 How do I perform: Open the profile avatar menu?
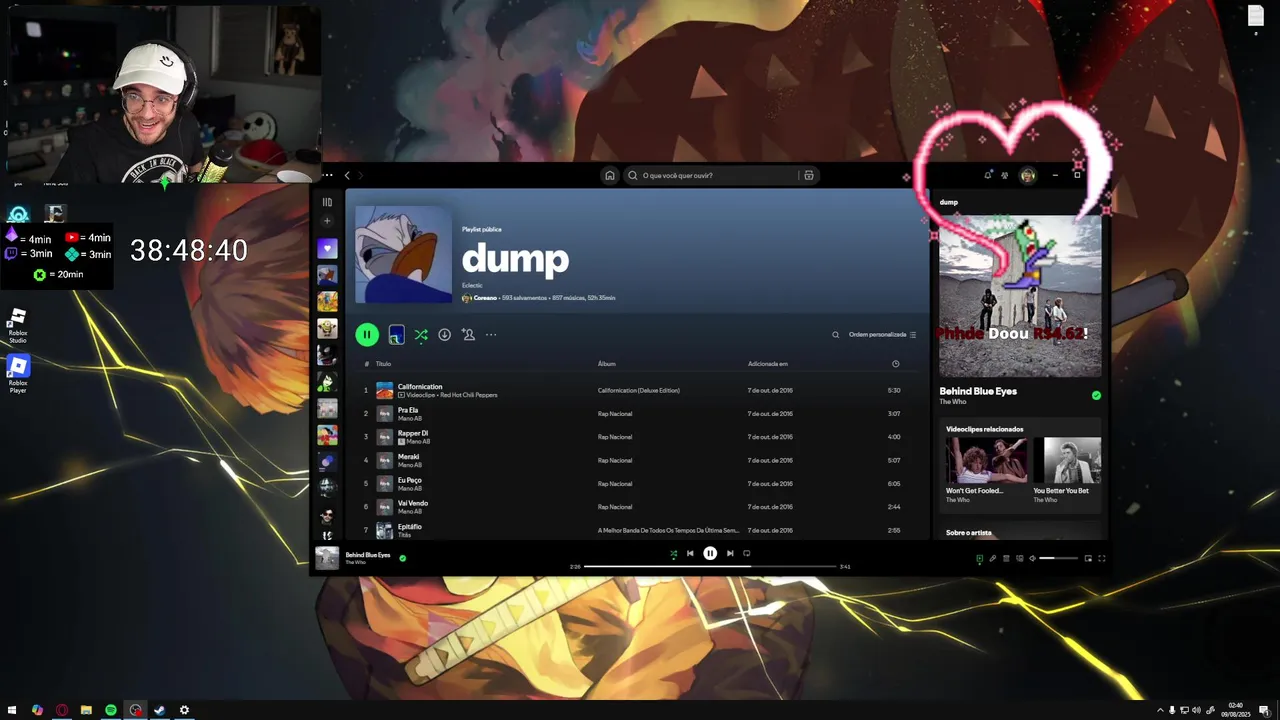(1028, 175)
